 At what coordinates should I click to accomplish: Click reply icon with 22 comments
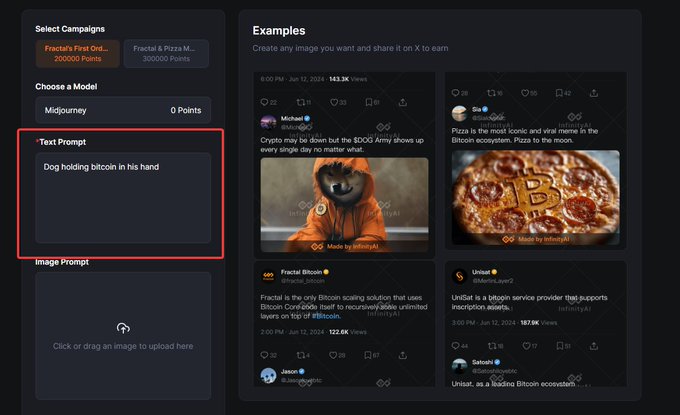click(x=264, y=102)
